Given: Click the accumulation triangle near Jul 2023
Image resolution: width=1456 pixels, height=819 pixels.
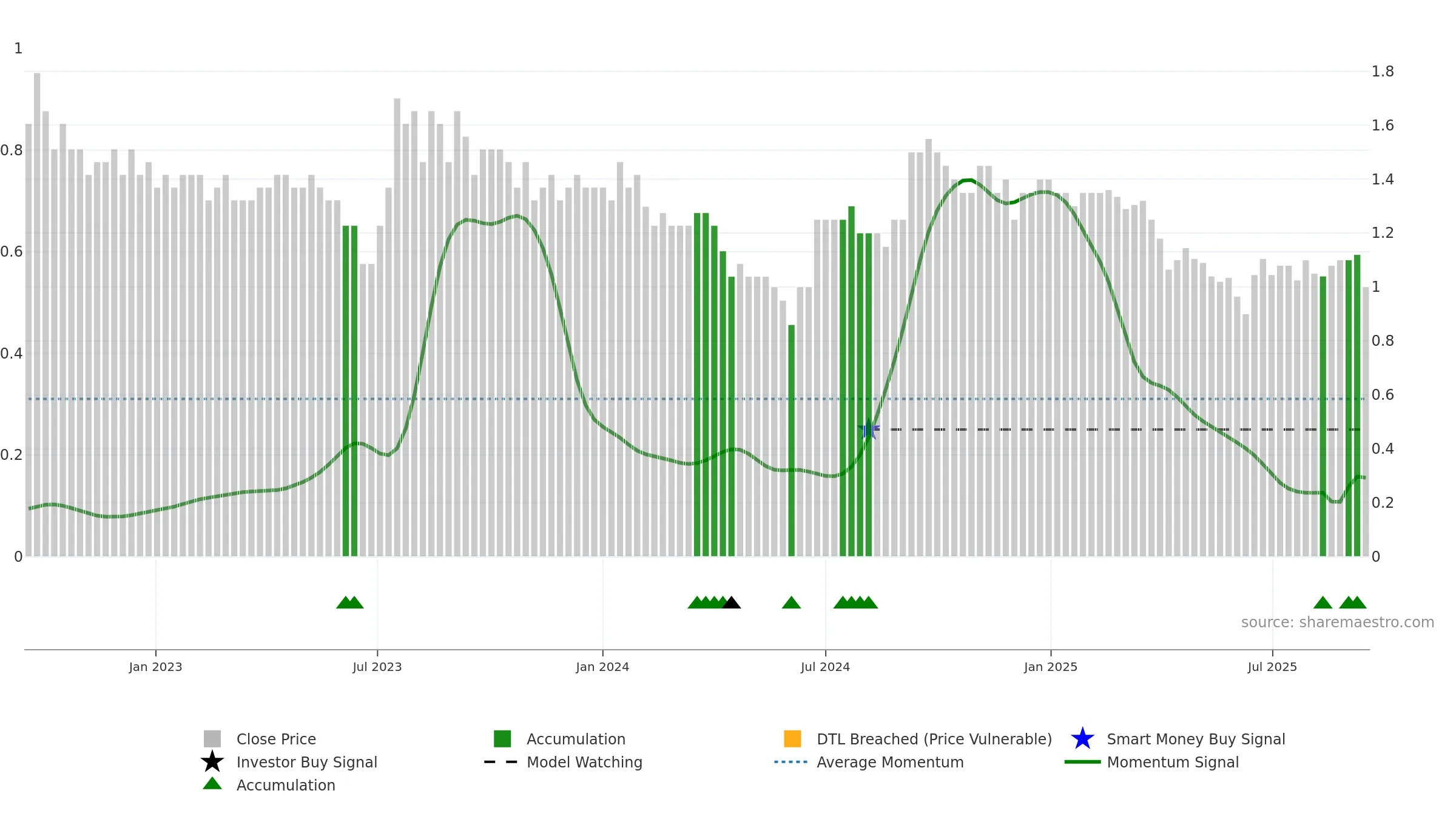Looking at the screenshot, I should (354, 602).
